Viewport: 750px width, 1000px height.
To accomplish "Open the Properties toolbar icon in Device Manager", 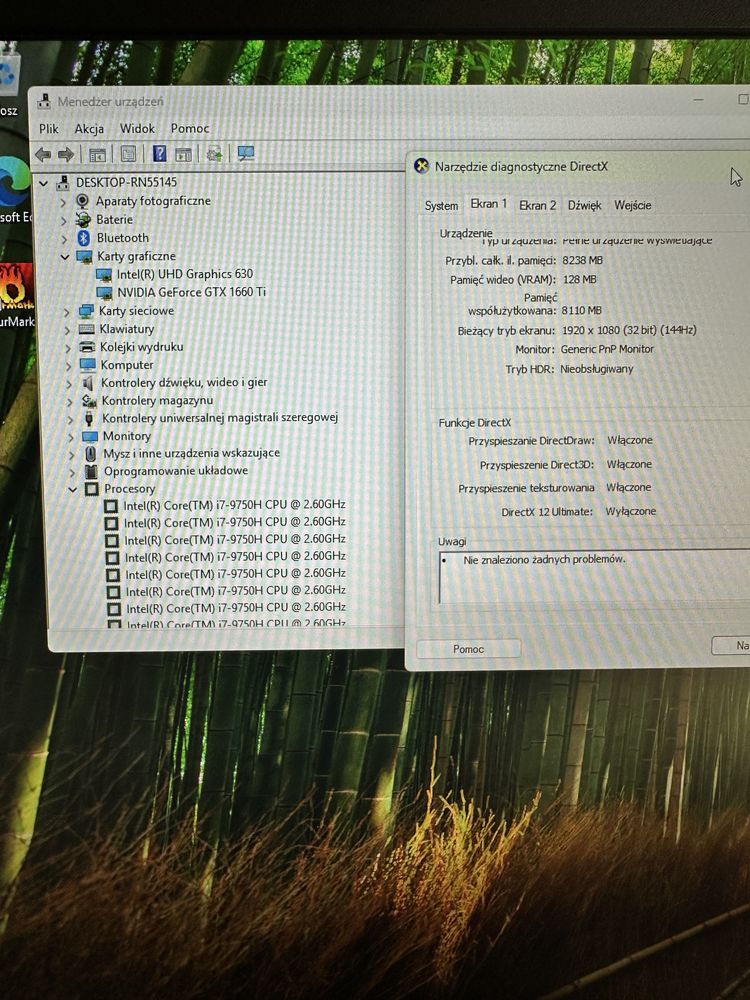I will click(x=128, y=154).
